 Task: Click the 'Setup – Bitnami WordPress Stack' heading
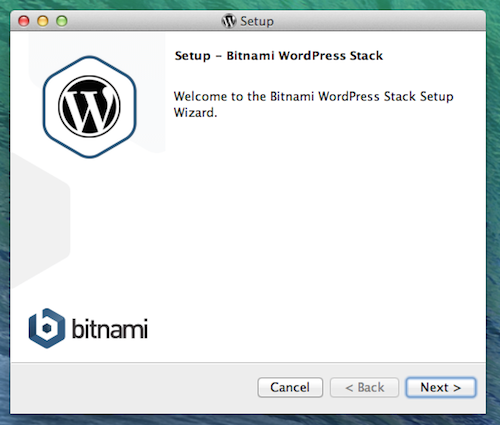(x=279, y=56)
